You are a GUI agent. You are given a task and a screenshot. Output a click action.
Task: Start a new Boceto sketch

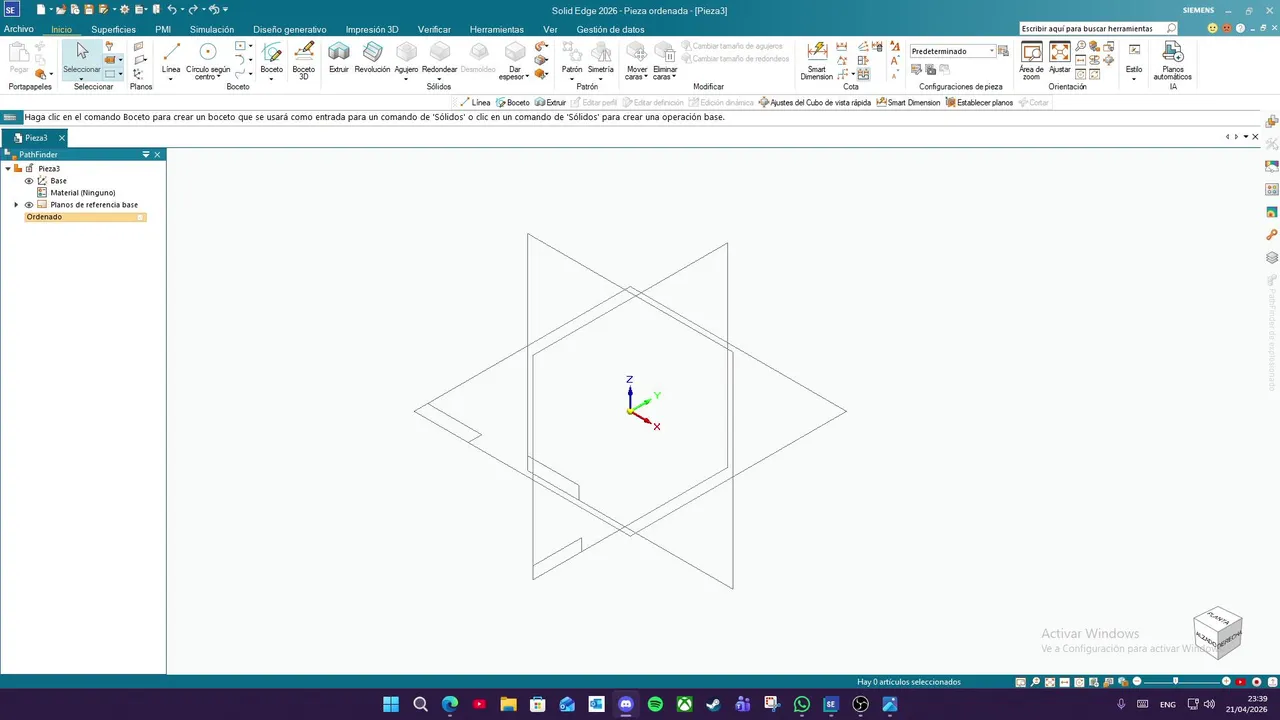272,55
